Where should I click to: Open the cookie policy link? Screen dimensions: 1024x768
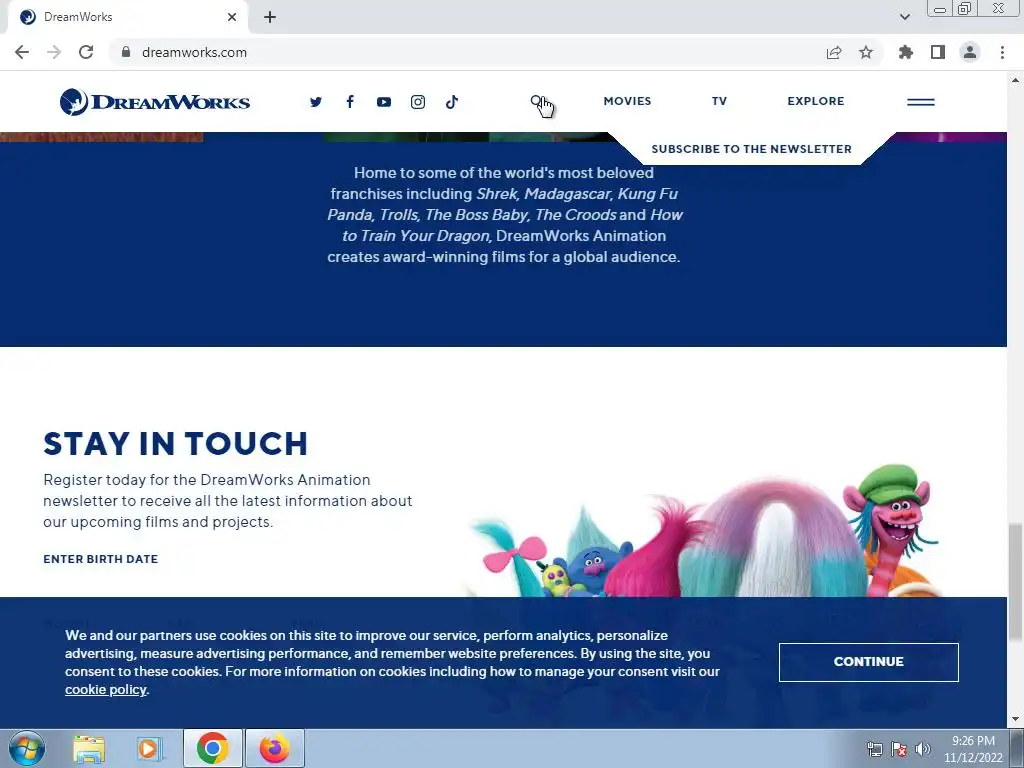(106, 690)
